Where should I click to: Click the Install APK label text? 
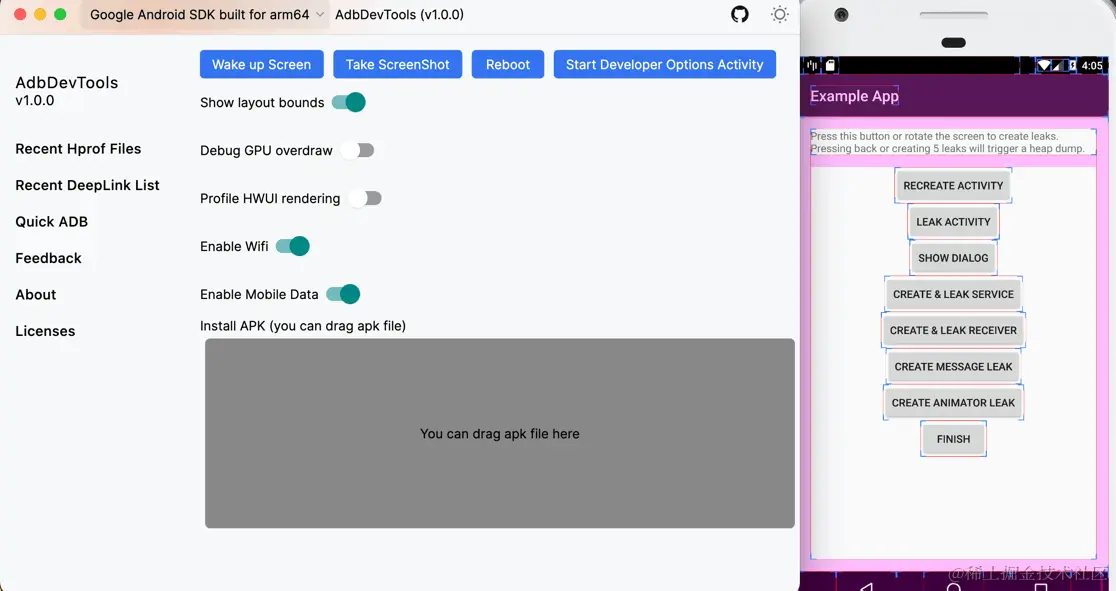tap(302, 326)
